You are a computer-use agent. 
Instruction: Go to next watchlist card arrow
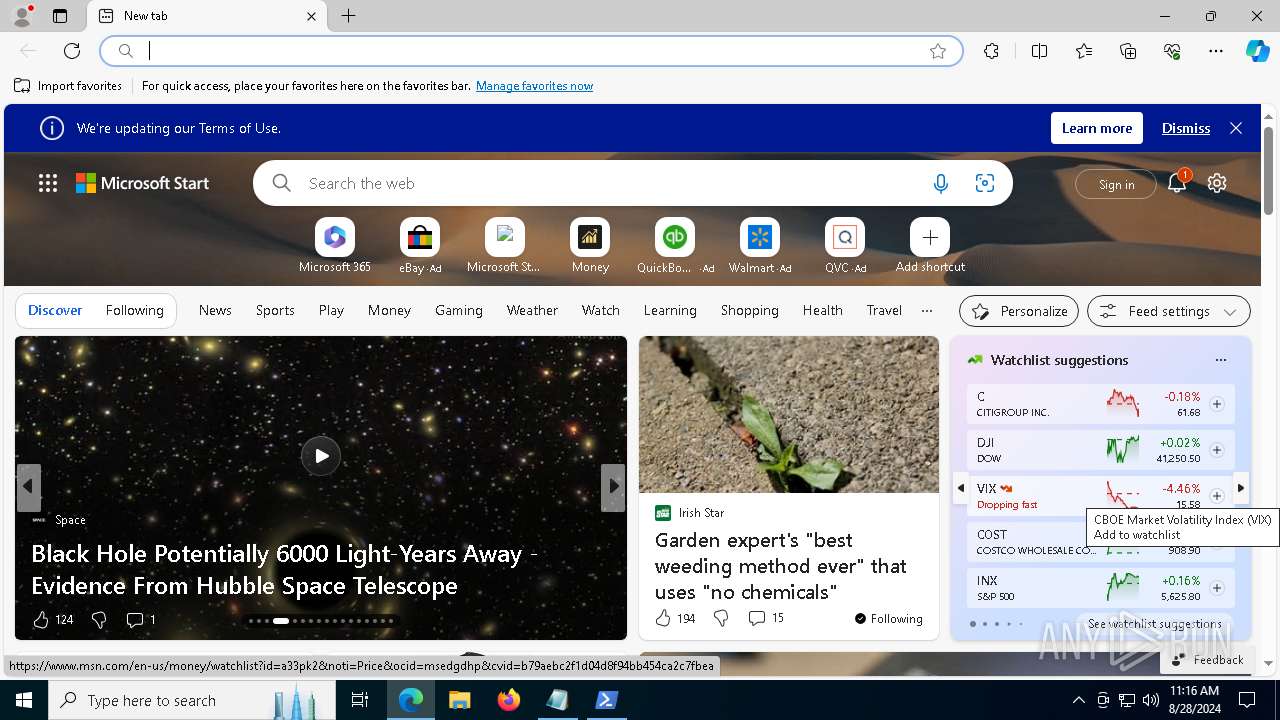(1241, 488)
